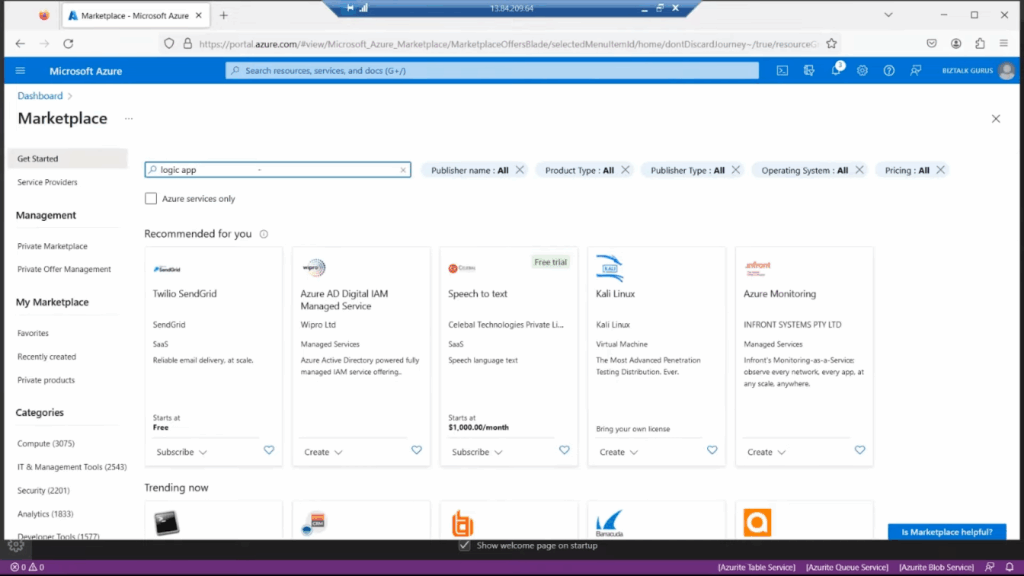Open Recently created
Screen dimensions: 1024x576
tap(46, 357)
